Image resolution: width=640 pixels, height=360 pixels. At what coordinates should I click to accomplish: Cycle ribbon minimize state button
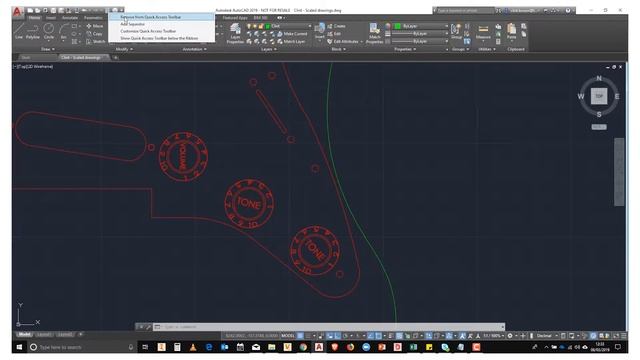coord(280,18)
